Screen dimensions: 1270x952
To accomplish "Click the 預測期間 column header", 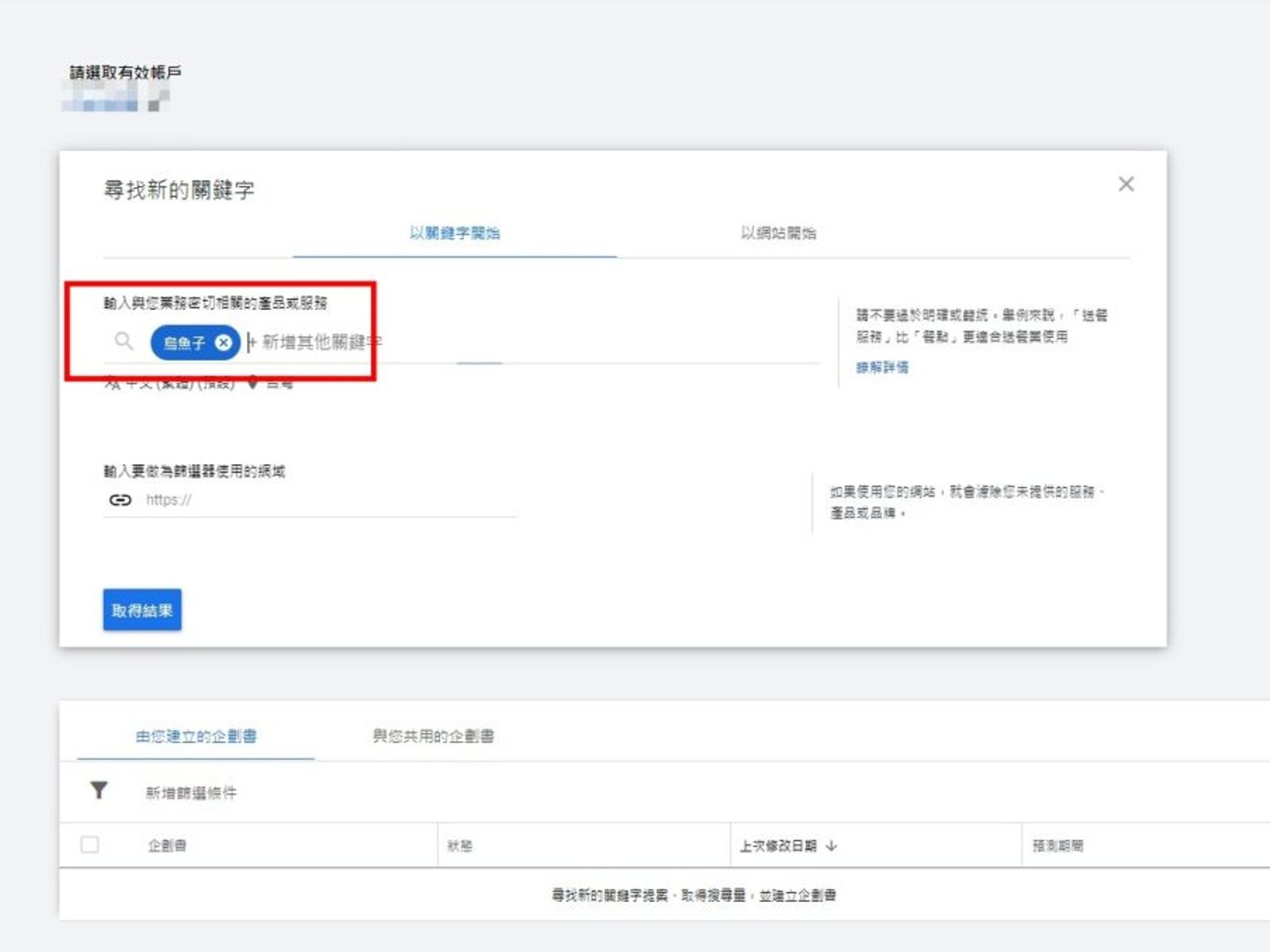I will tap(1057, 846).
